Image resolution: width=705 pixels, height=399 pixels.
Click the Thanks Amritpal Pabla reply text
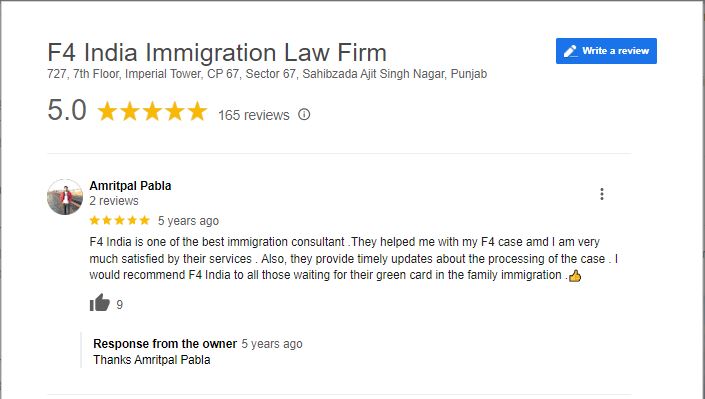click(x=152, y=360)
